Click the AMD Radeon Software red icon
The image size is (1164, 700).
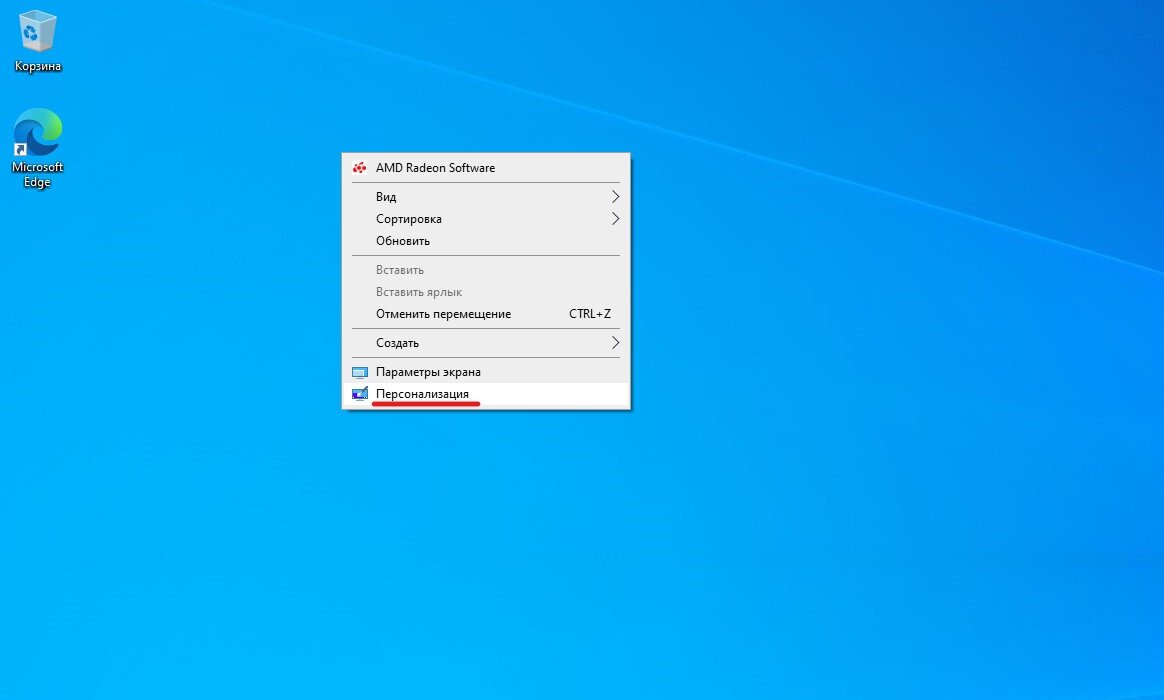pos(359,168)
